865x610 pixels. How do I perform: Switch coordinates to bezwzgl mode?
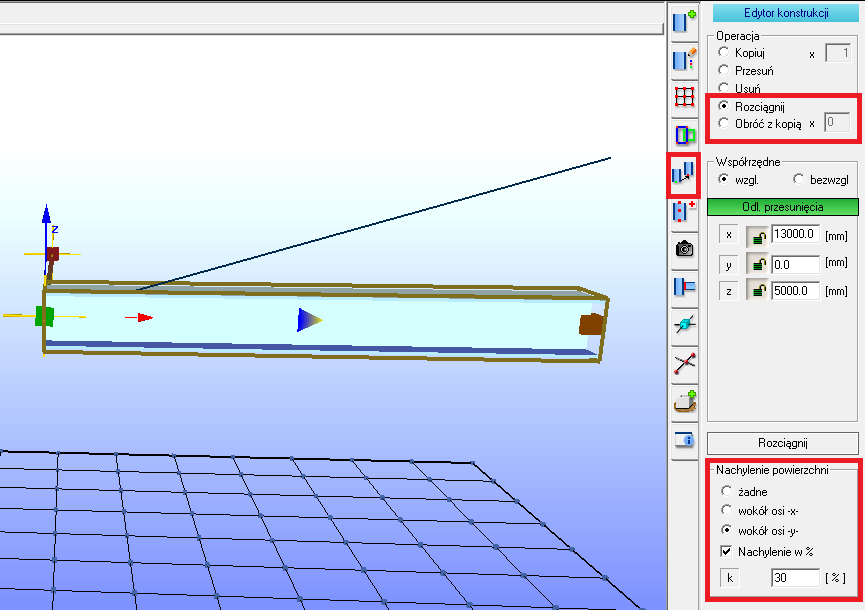point(798,179)
